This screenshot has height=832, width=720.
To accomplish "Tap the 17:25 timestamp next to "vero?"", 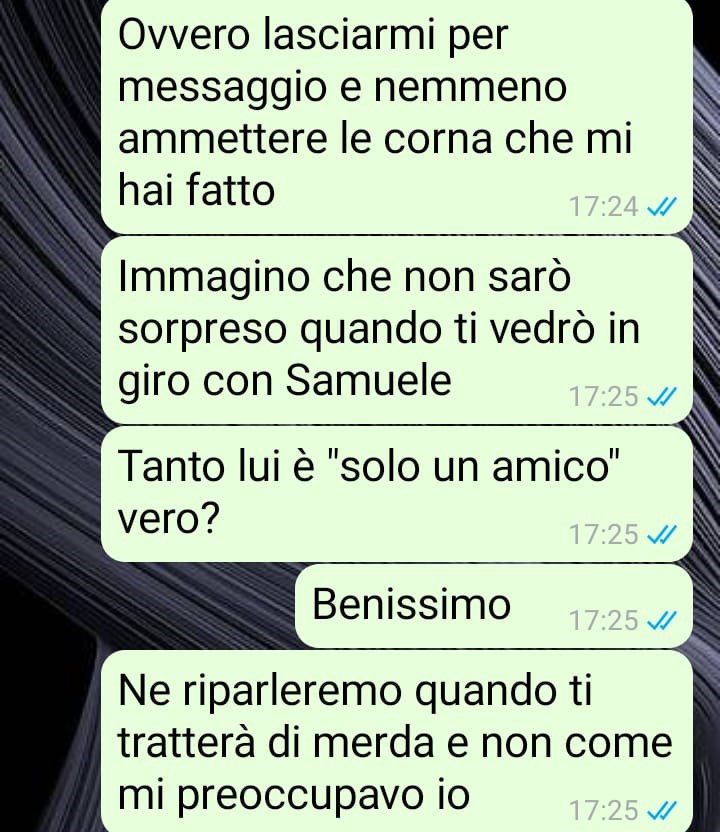I will tap(603, 534).
